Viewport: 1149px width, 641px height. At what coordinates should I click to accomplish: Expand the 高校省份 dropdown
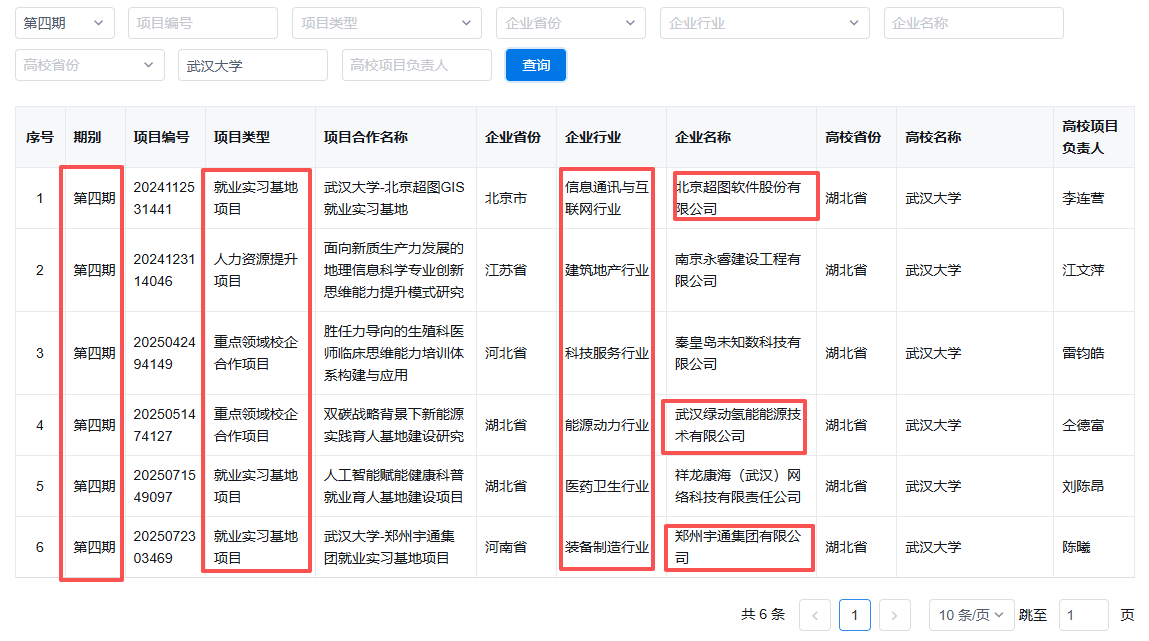pos(89,65)
